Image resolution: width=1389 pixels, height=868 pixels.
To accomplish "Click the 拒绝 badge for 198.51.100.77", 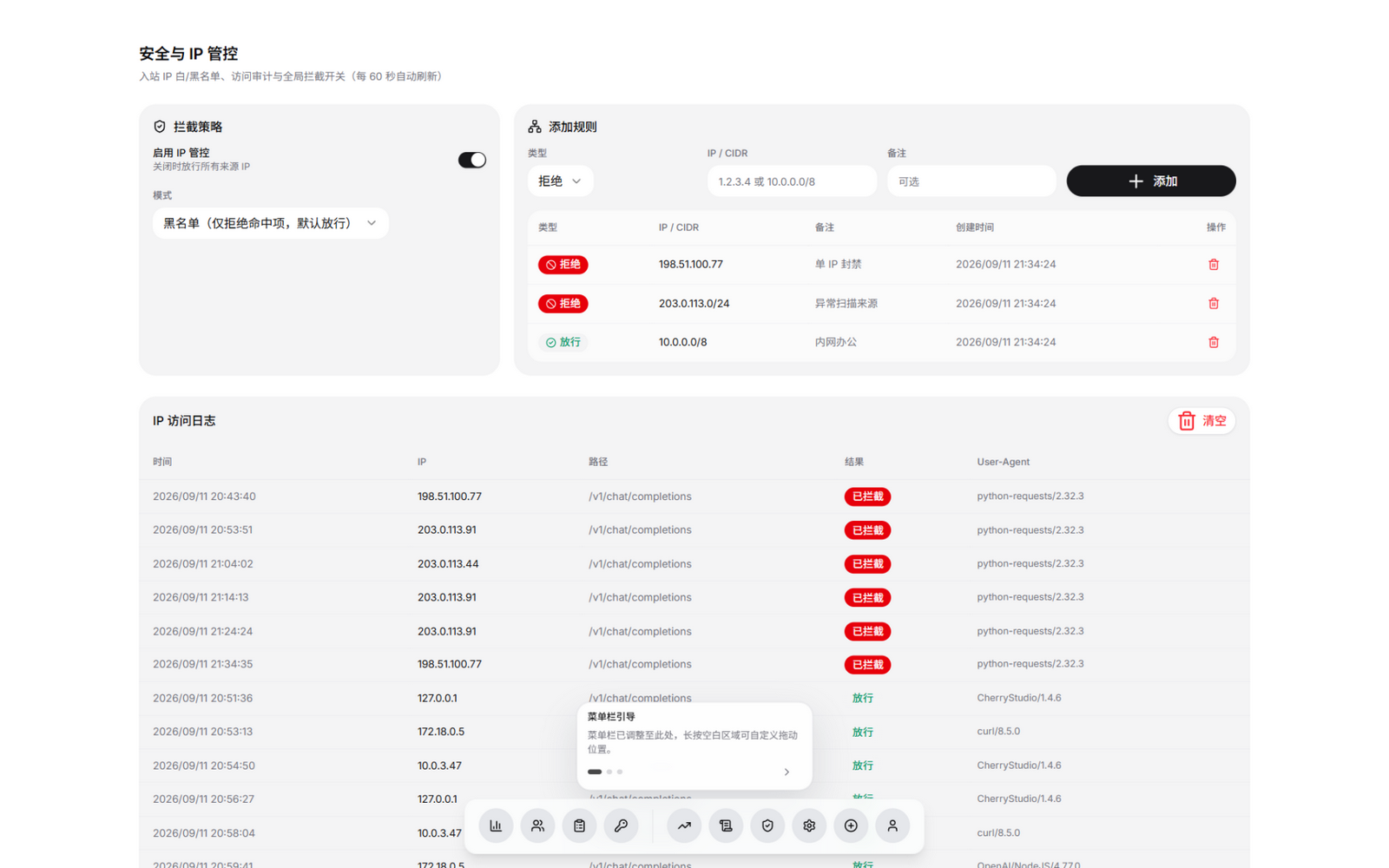I will click(563, 265).
